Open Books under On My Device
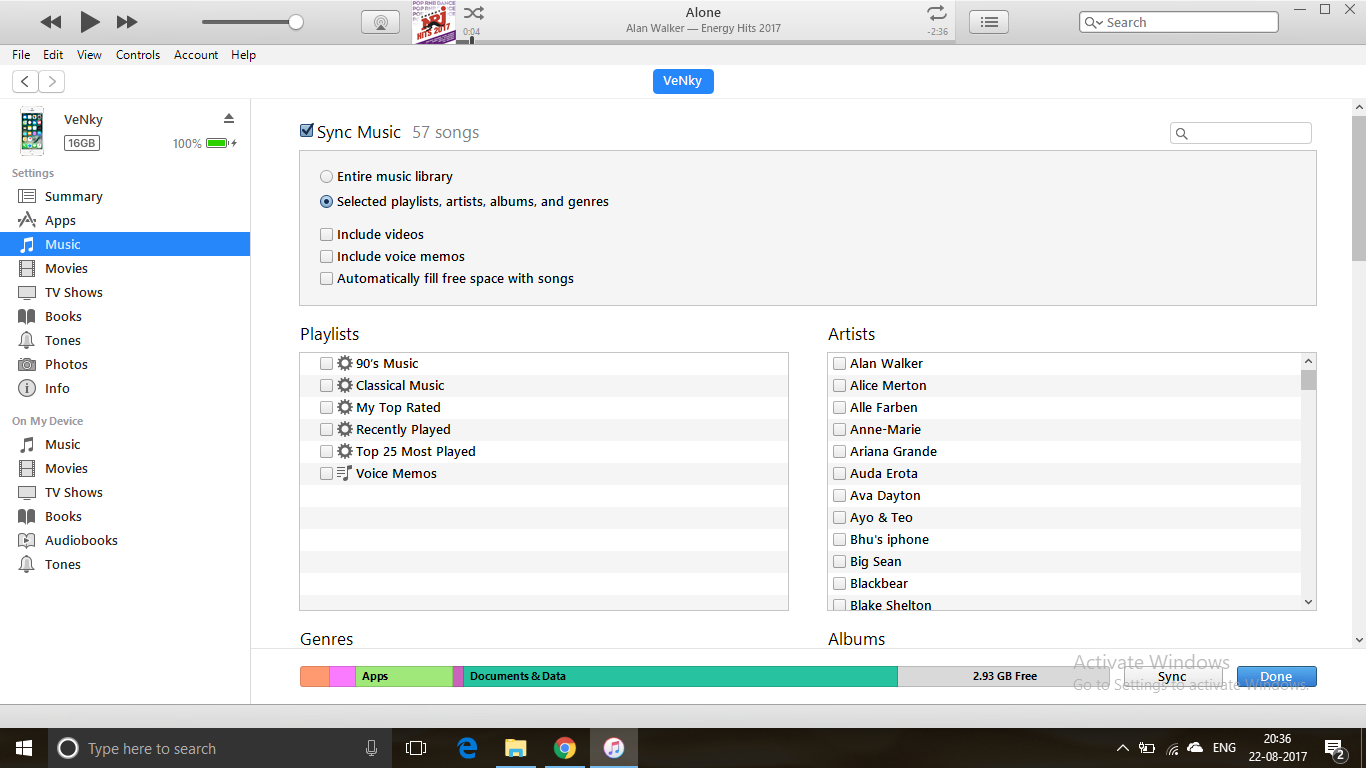This screenshot has height=768, width=1366. (x=125, y=517)
